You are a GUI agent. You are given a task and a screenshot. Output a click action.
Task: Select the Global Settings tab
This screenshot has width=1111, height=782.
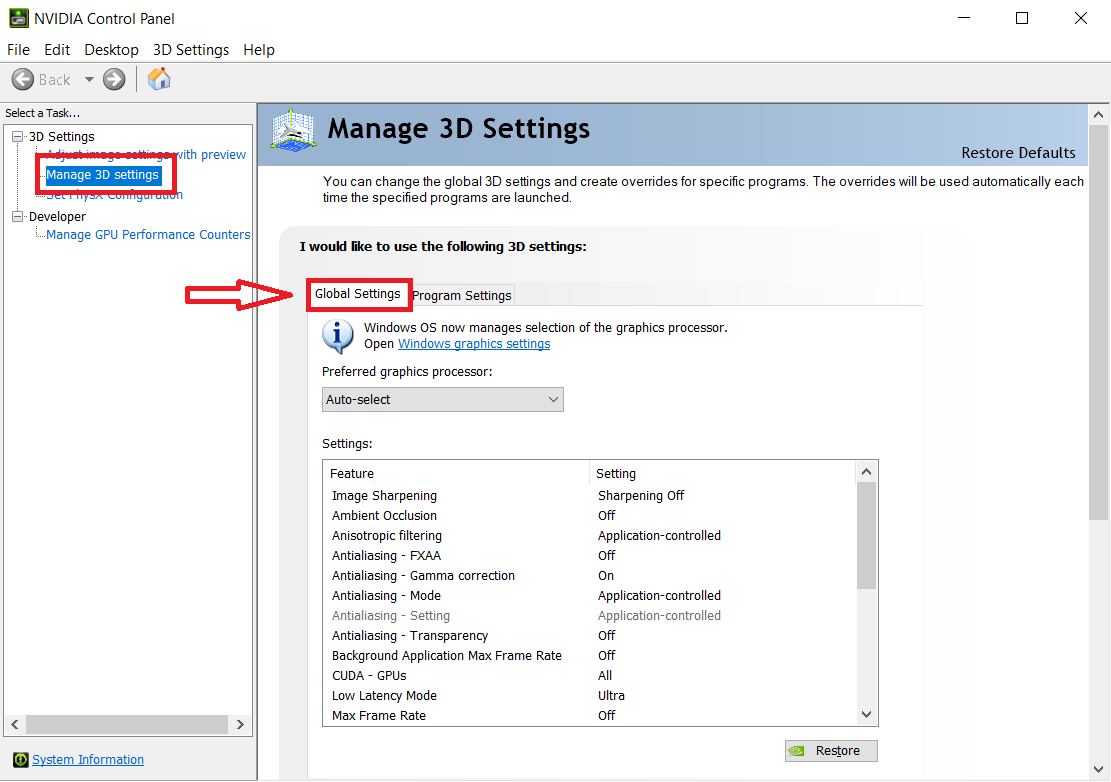click(x=357, y=294)
